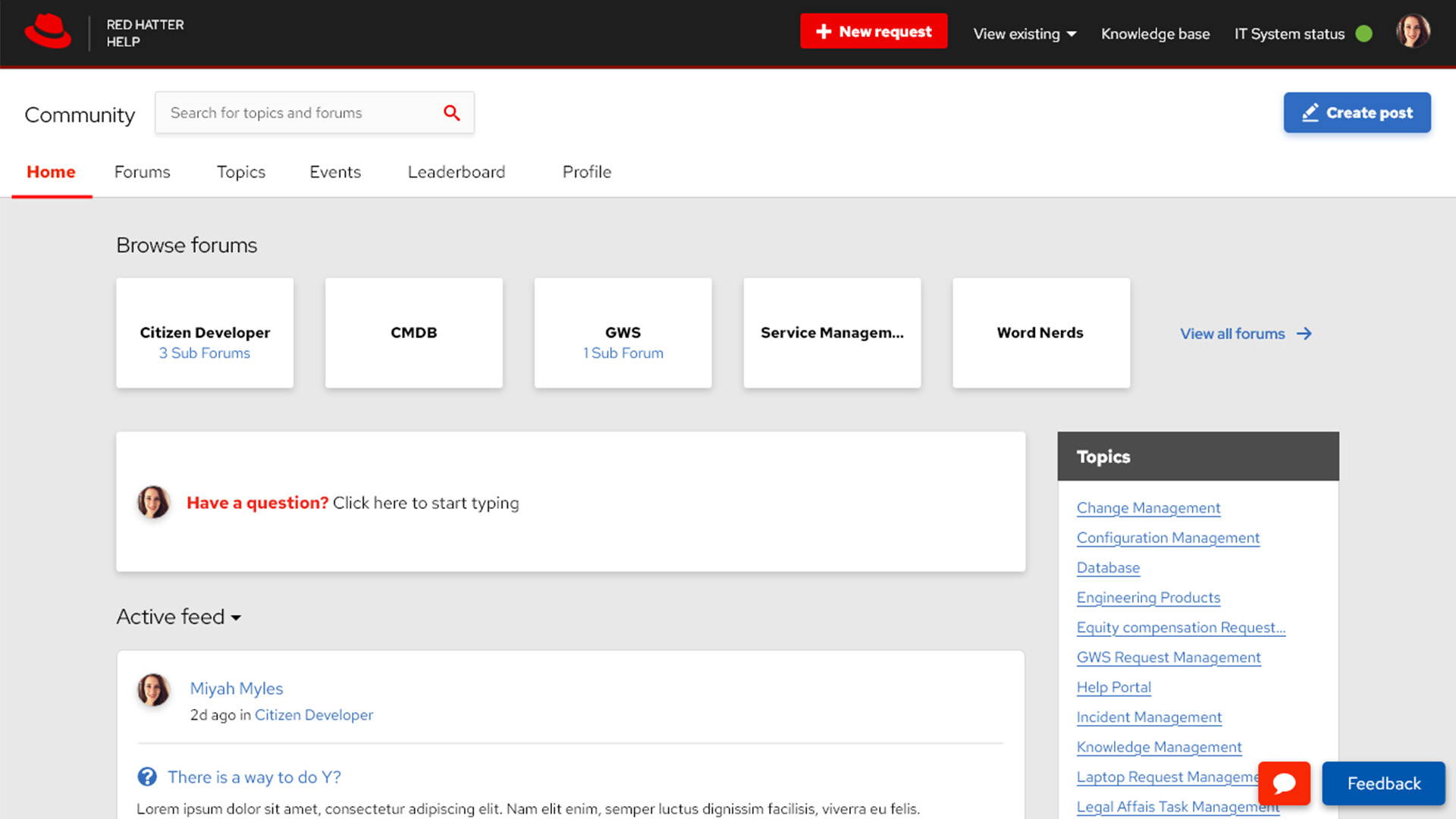Open the red chat bubble icon
Viewport: 1456px width, 819px height.
click(1284, 783)
